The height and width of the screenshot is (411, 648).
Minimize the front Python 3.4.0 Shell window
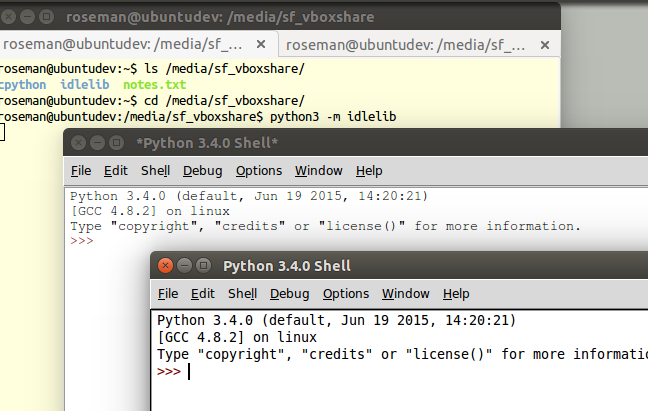tap(184, 266)
